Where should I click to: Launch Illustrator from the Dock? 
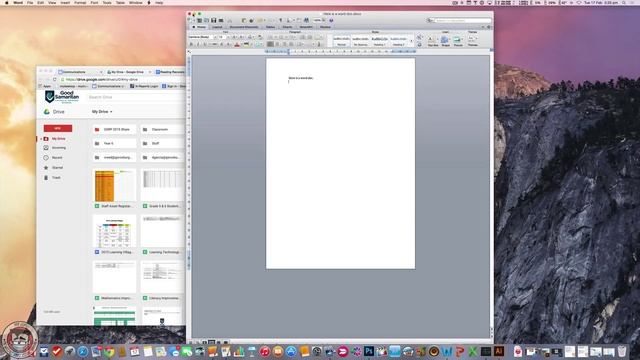pos(499,351)
